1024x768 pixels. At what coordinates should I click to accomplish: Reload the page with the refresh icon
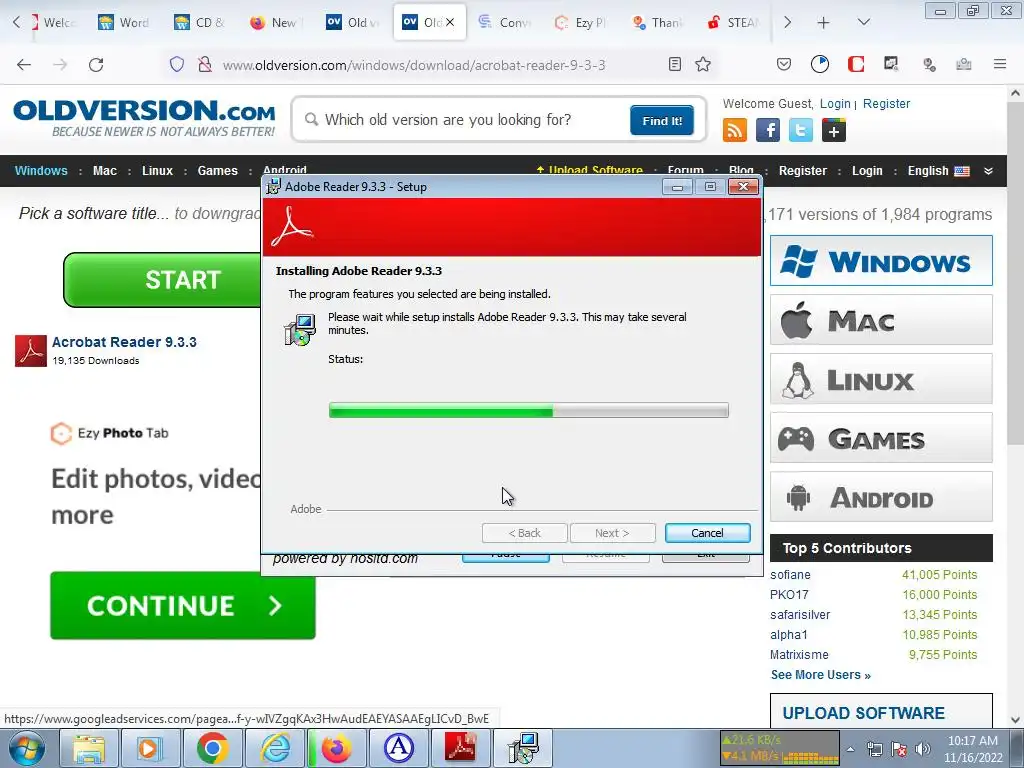point(96,65)
